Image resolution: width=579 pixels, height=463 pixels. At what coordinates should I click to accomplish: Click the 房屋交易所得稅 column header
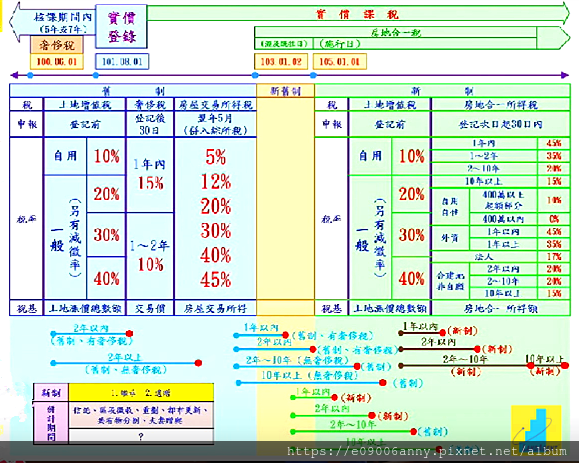(x=215, y=105)
